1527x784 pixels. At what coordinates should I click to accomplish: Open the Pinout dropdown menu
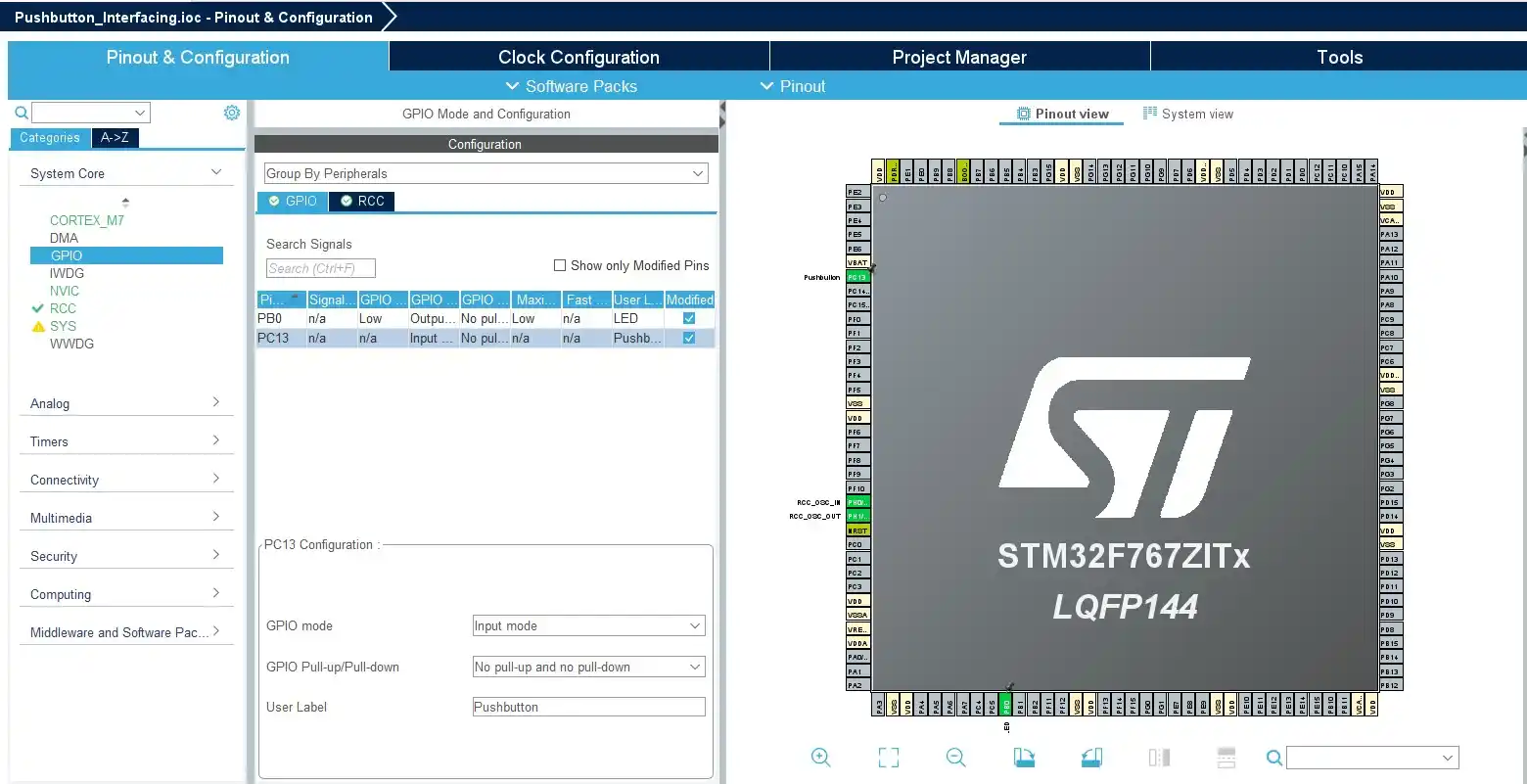pos(794,86)
